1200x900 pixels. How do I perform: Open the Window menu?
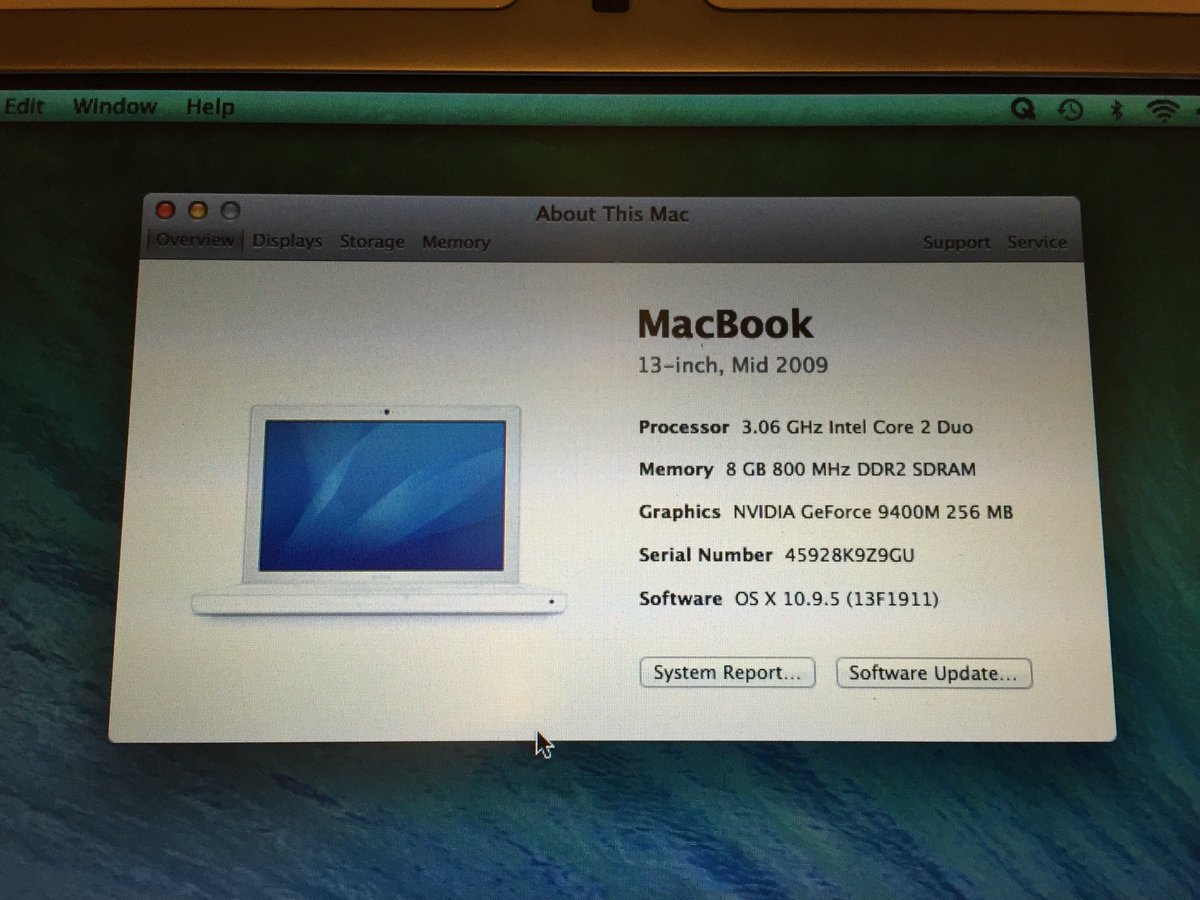(115, 106)
